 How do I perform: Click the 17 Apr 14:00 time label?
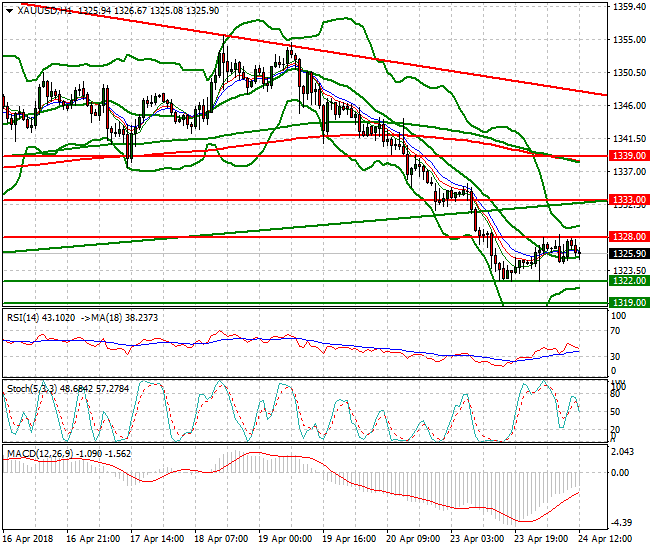(157, 539)
